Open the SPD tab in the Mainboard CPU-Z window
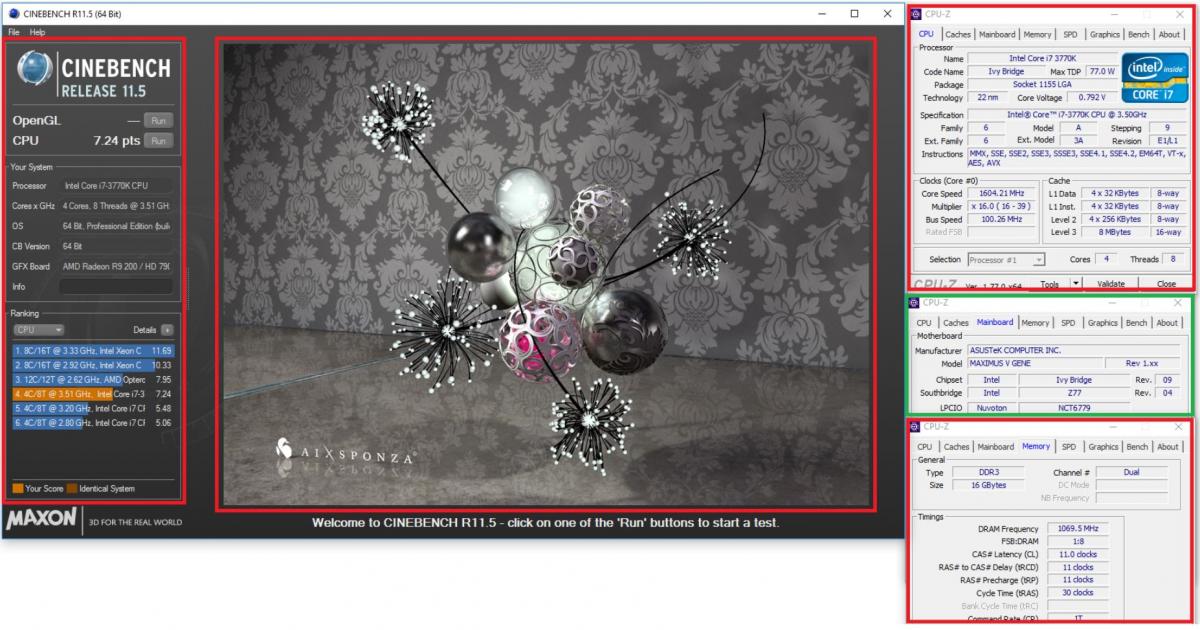This screenshot has width=1200, height=630. click(1068, 323)
